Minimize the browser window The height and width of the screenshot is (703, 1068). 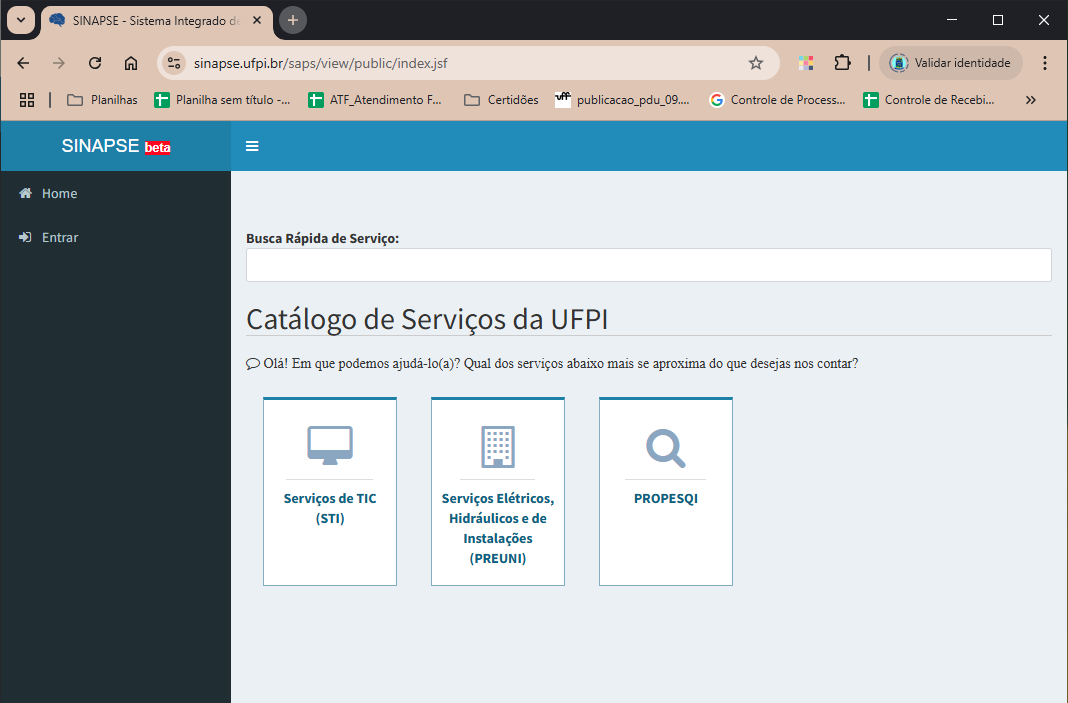pyautogui.click(x=952, y=20)
